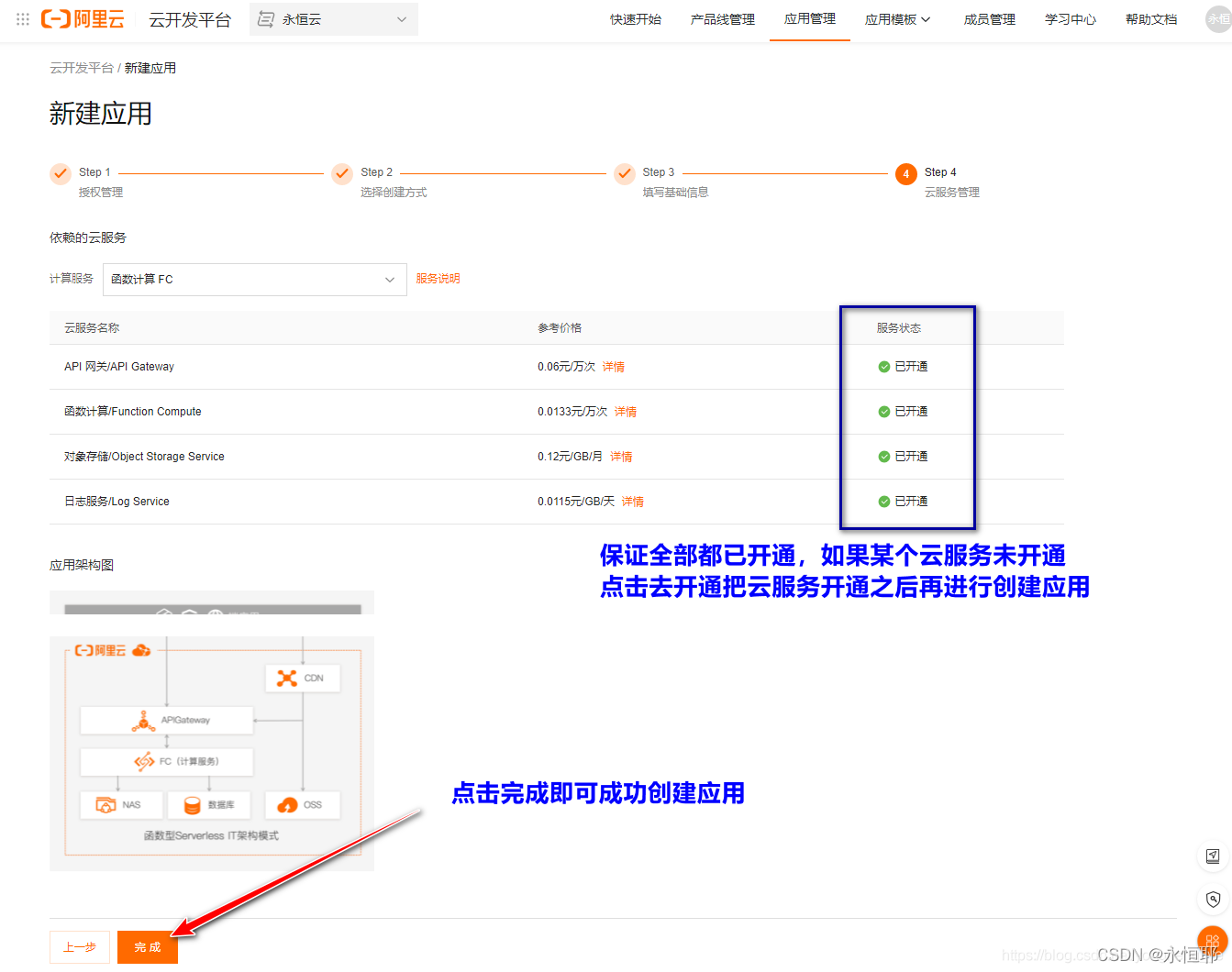
Task: Open the support shield floating icon
Action: [1213, 899]
